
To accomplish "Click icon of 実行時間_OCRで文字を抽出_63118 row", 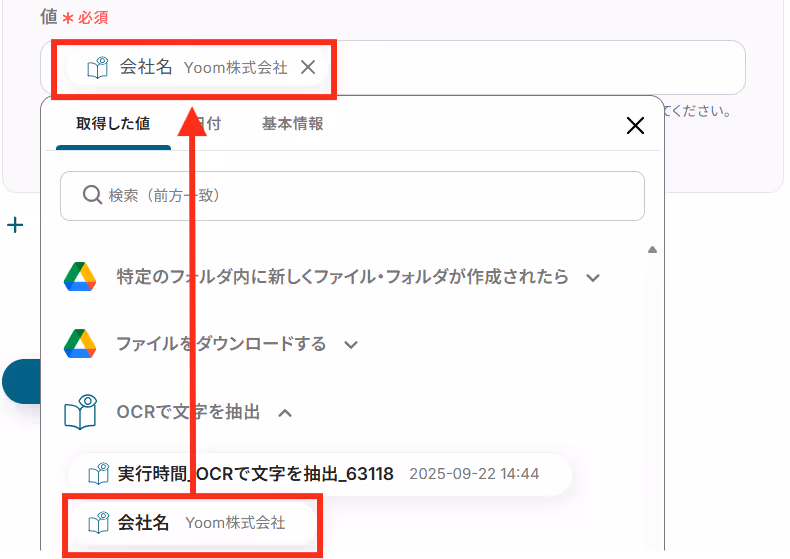I will tap(99, 473).
